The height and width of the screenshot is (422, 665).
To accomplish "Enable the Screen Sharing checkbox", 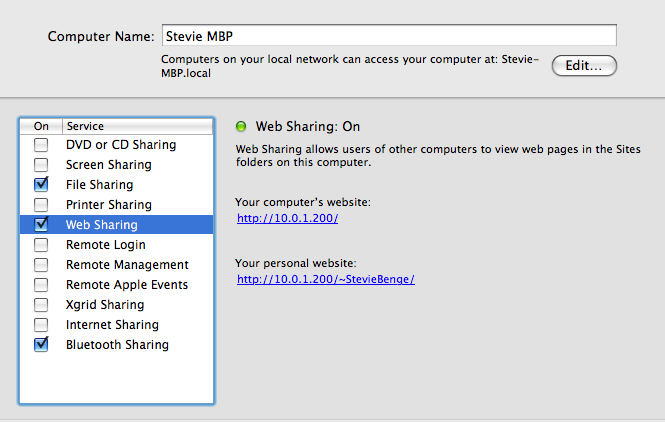I will [x=41, y=165].
